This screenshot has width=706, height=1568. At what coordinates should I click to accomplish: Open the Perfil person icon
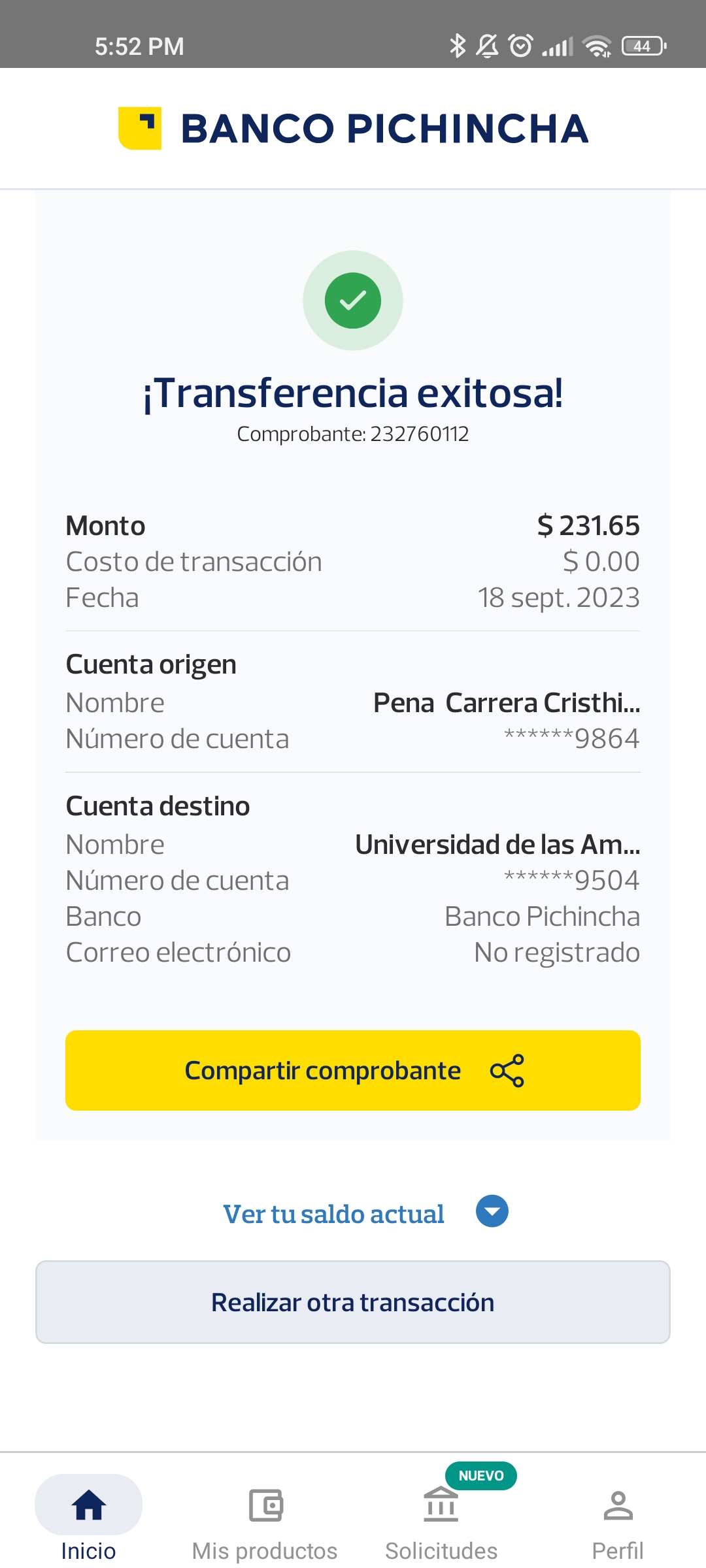point(618,1505)
